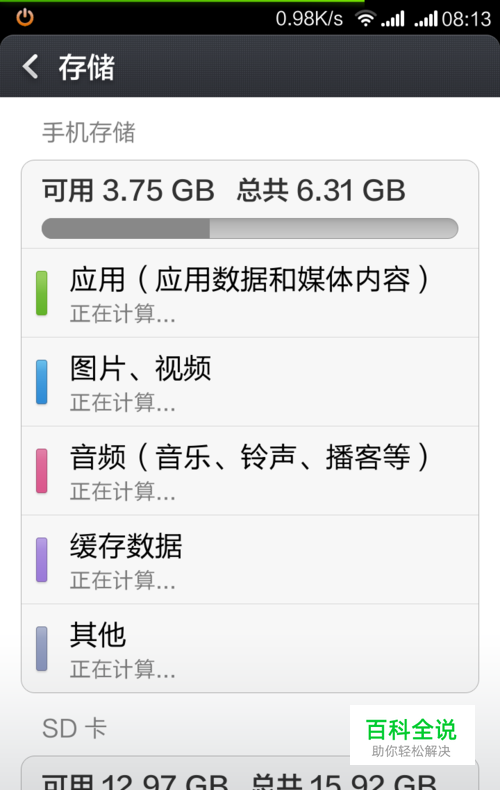Tap the SD 卡 section header
This screenshot has width=500, height=790.
tap(75, 728)
